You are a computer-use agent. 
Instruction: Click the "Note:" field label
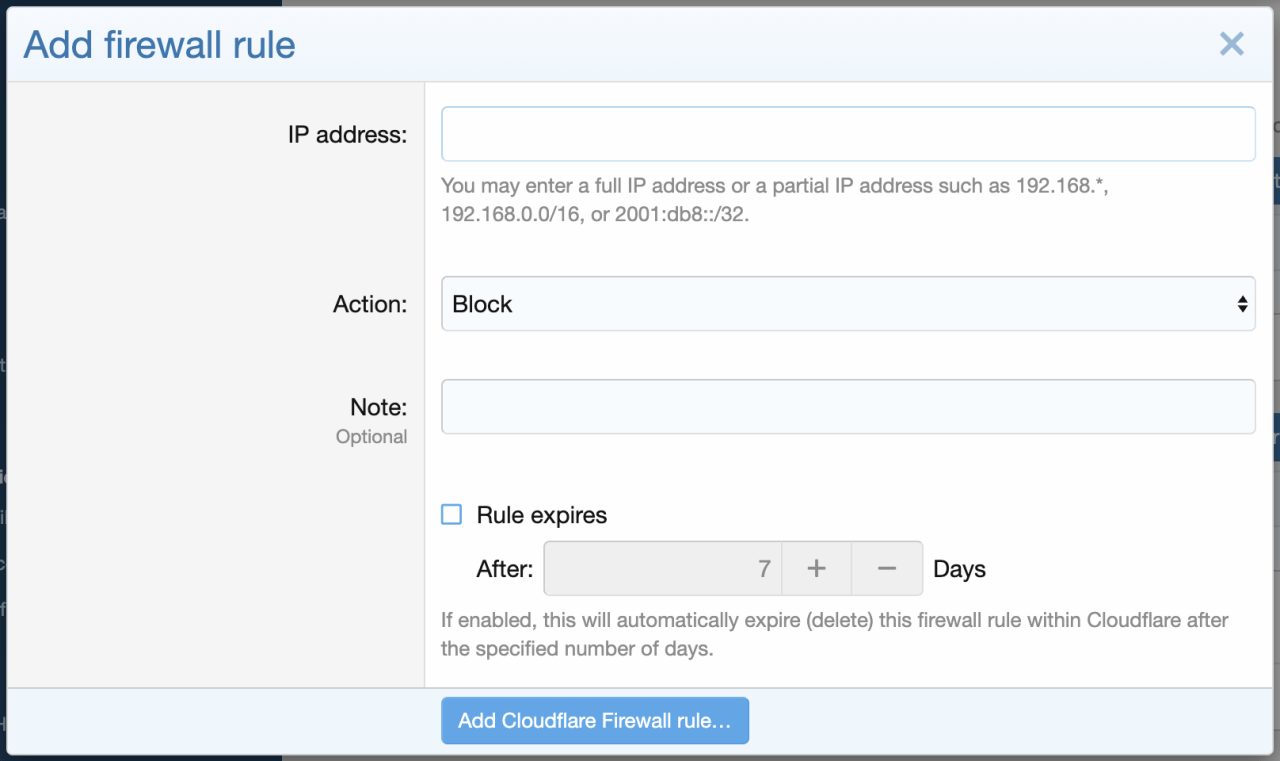(378, 407)
